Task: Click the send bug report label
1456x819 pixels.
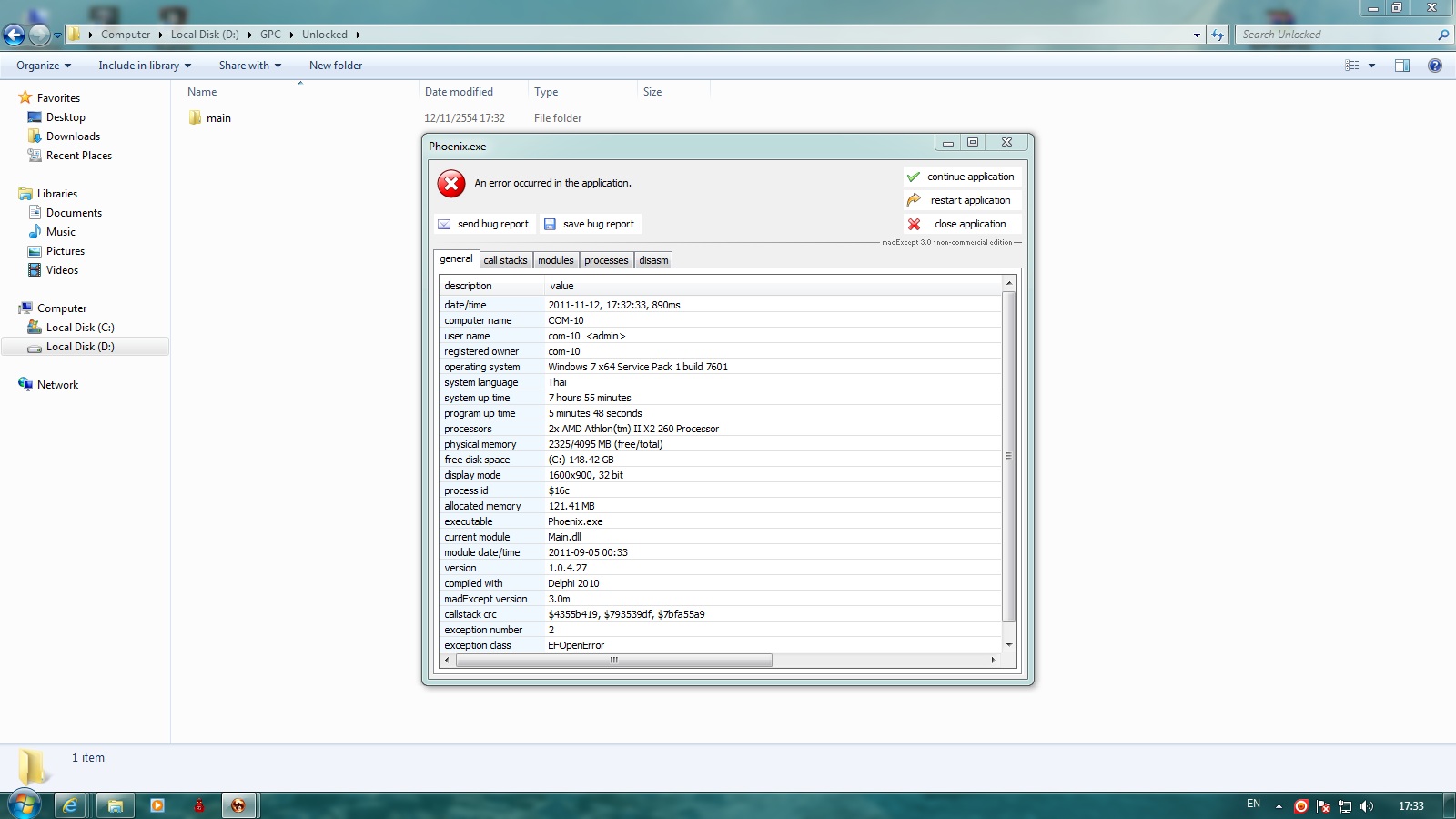Action: 492,224
